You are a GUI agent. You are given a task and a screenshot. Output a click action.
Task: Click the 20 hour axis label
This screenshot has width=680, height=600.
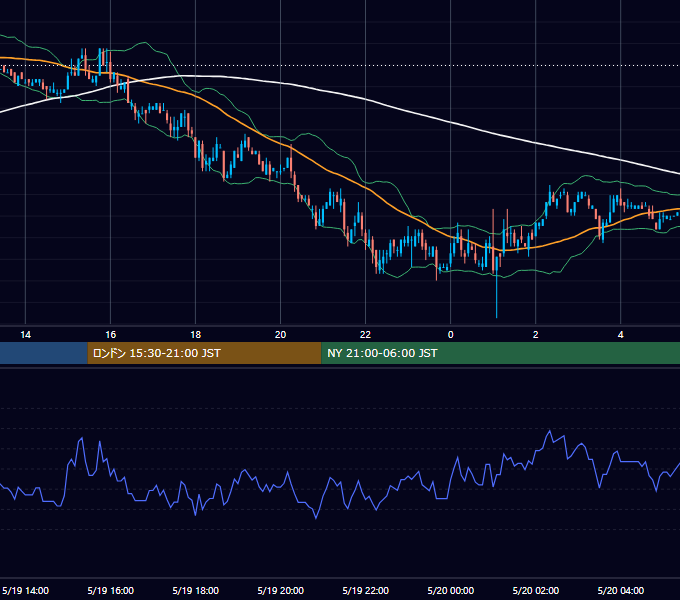click(281, 335)
